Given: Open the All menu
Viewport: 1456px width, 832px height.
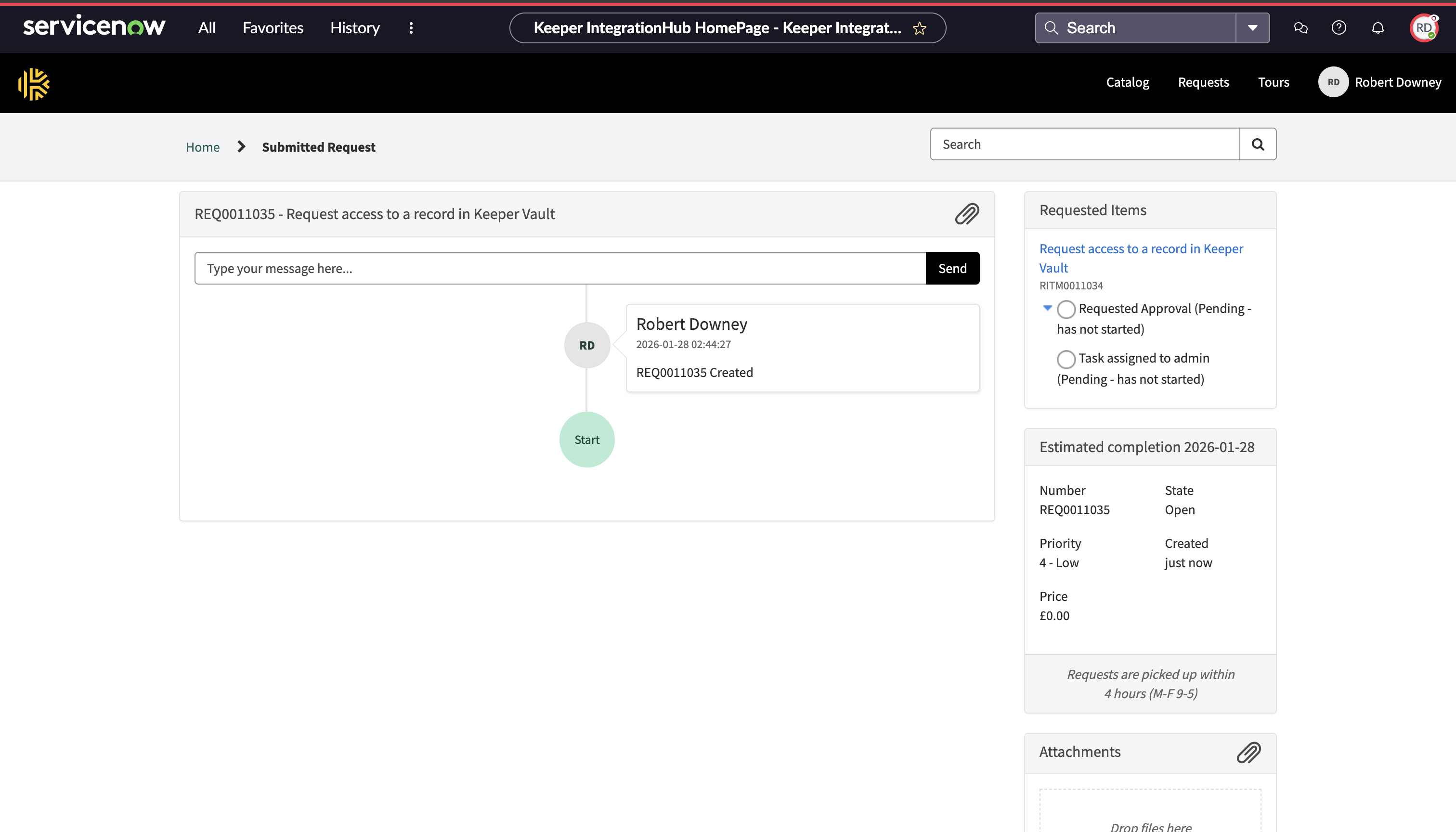Looking at the screenshot, I should coord(206,28).
